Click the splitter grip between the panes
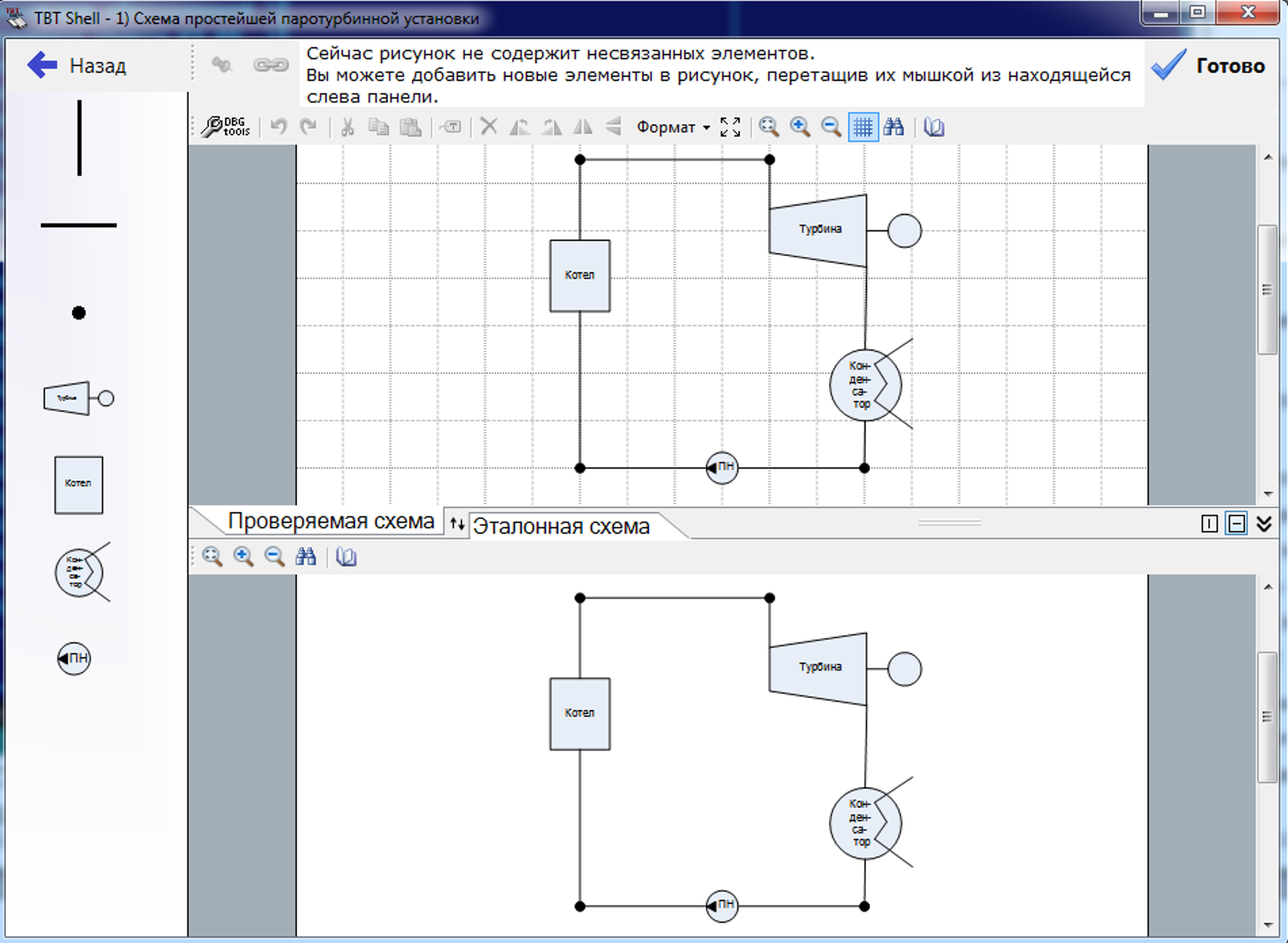Viewport: 1288px width, 943px height. coord(949,522)
